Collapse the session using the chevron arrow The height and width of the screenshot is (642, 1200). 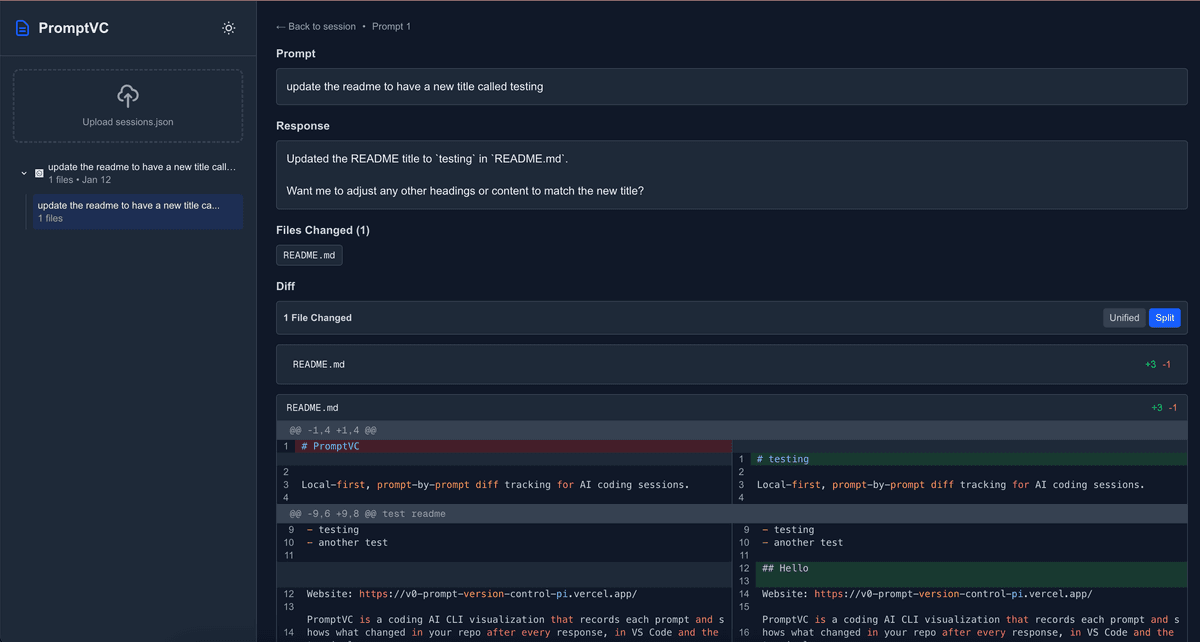click(23, 171)
